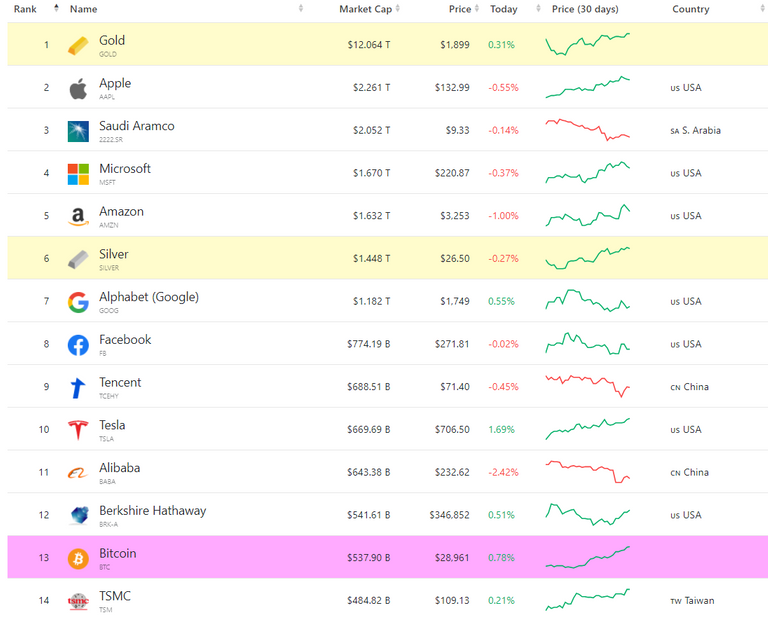Screen dimensions: 768x619
Task: Click Facebook's $774.19 B market cap
Action: point(369,344)
